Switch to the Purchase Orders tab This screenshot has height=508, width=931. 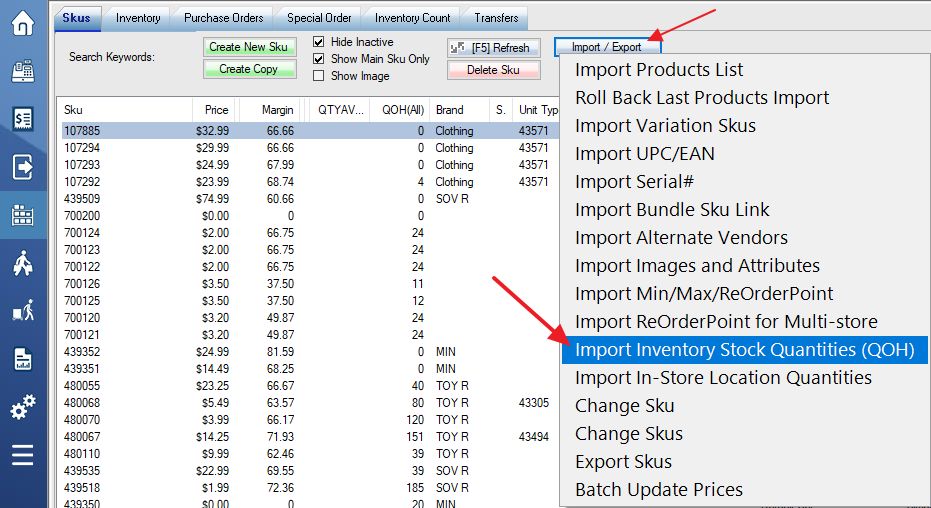[x=223, y=18]
